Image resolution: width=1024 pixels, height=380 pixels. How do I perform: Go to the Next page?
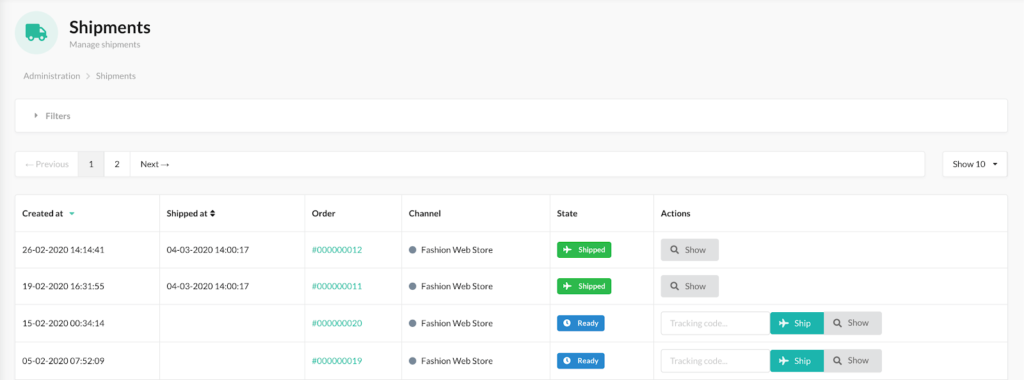pos(155,165)
